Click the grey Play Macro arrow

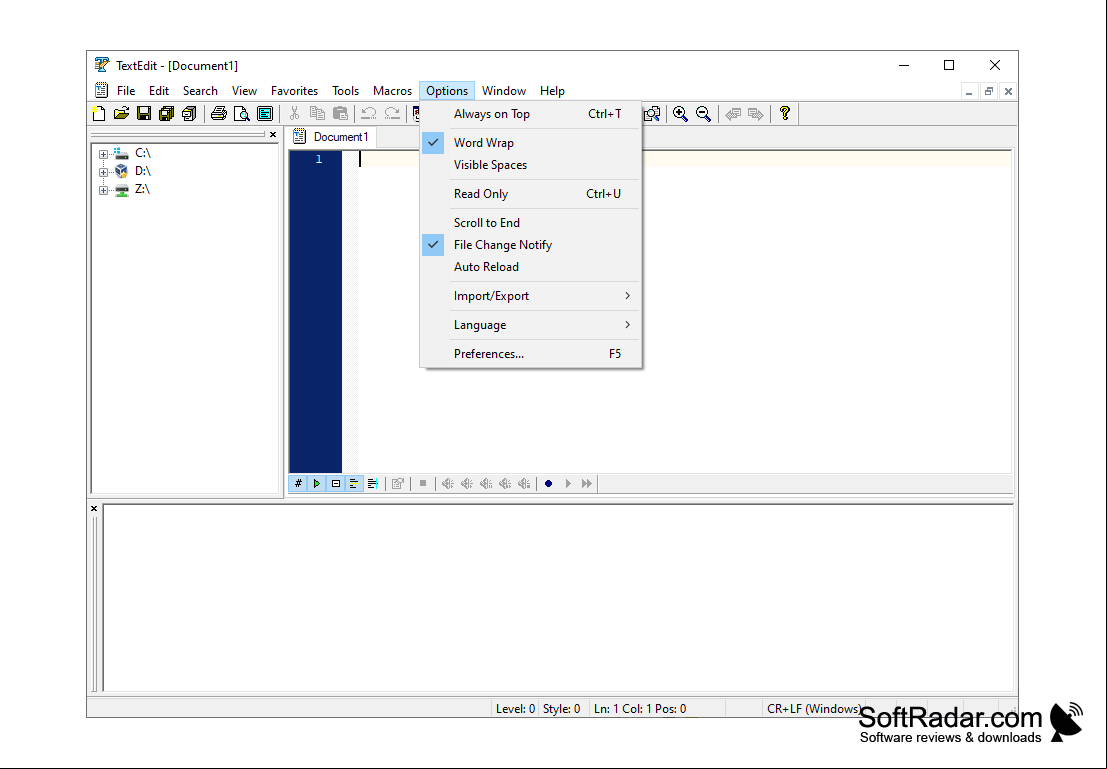[x=568, y=484]
